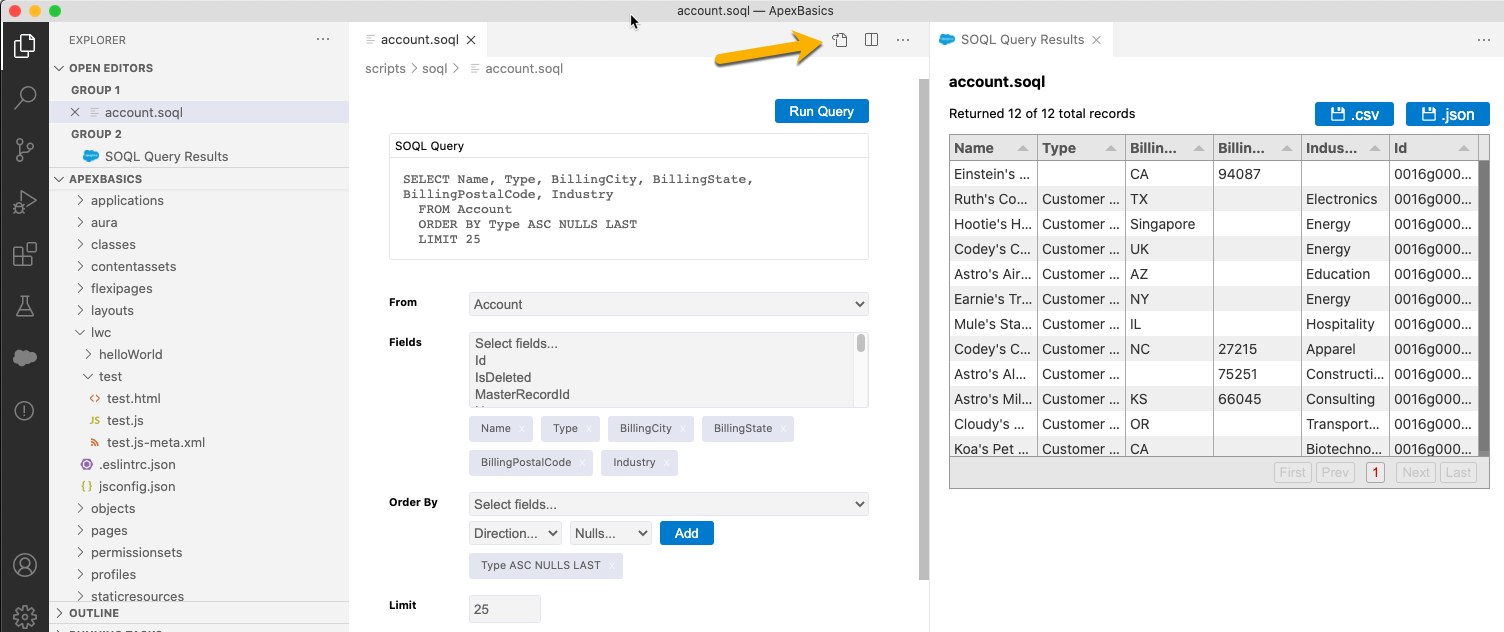
Task: Open the Extensions view
Action: pyautogui.click(x=24, y=254)
